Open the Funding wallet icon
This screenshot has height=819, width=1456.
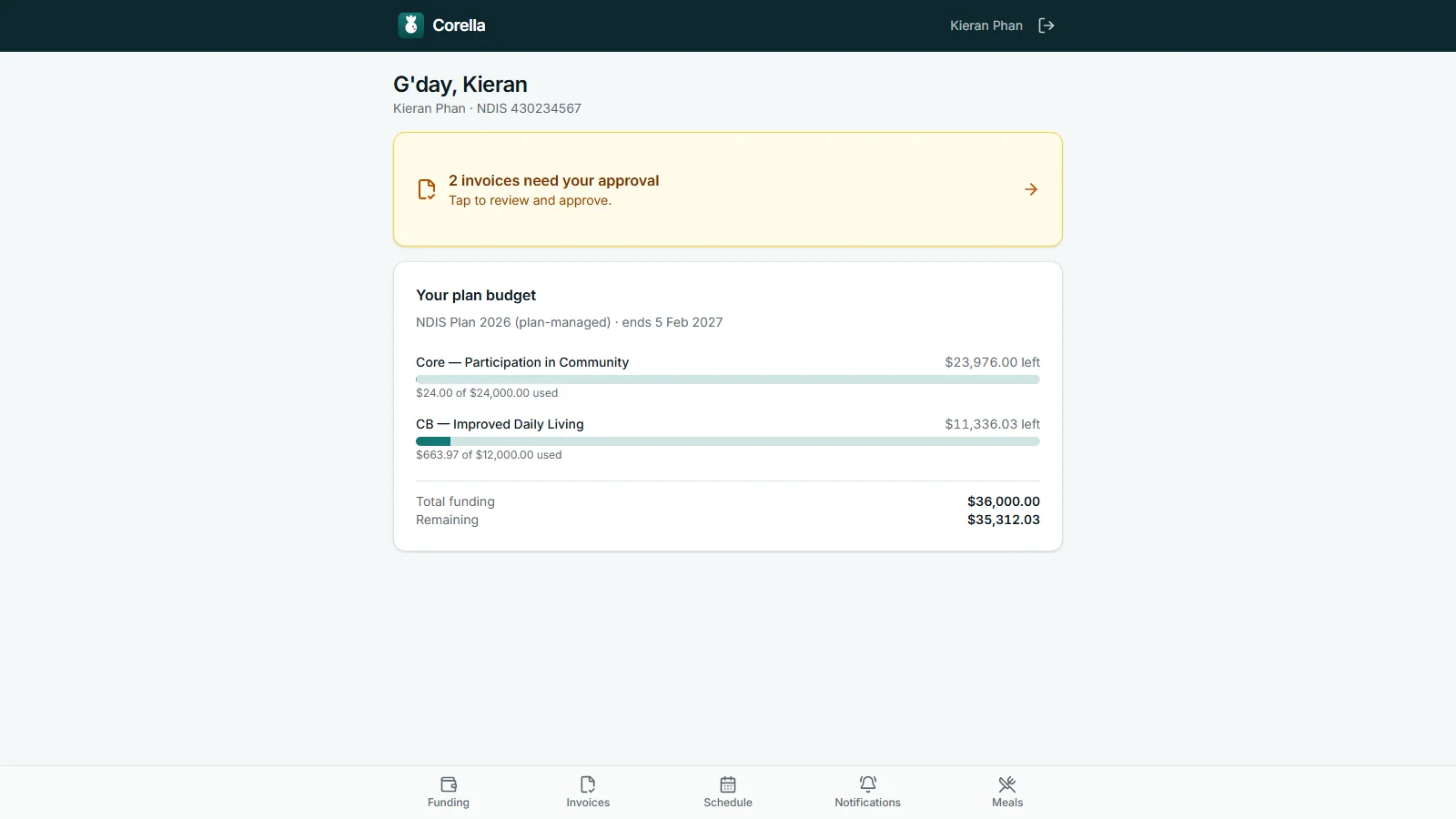[x=449, y=784]
